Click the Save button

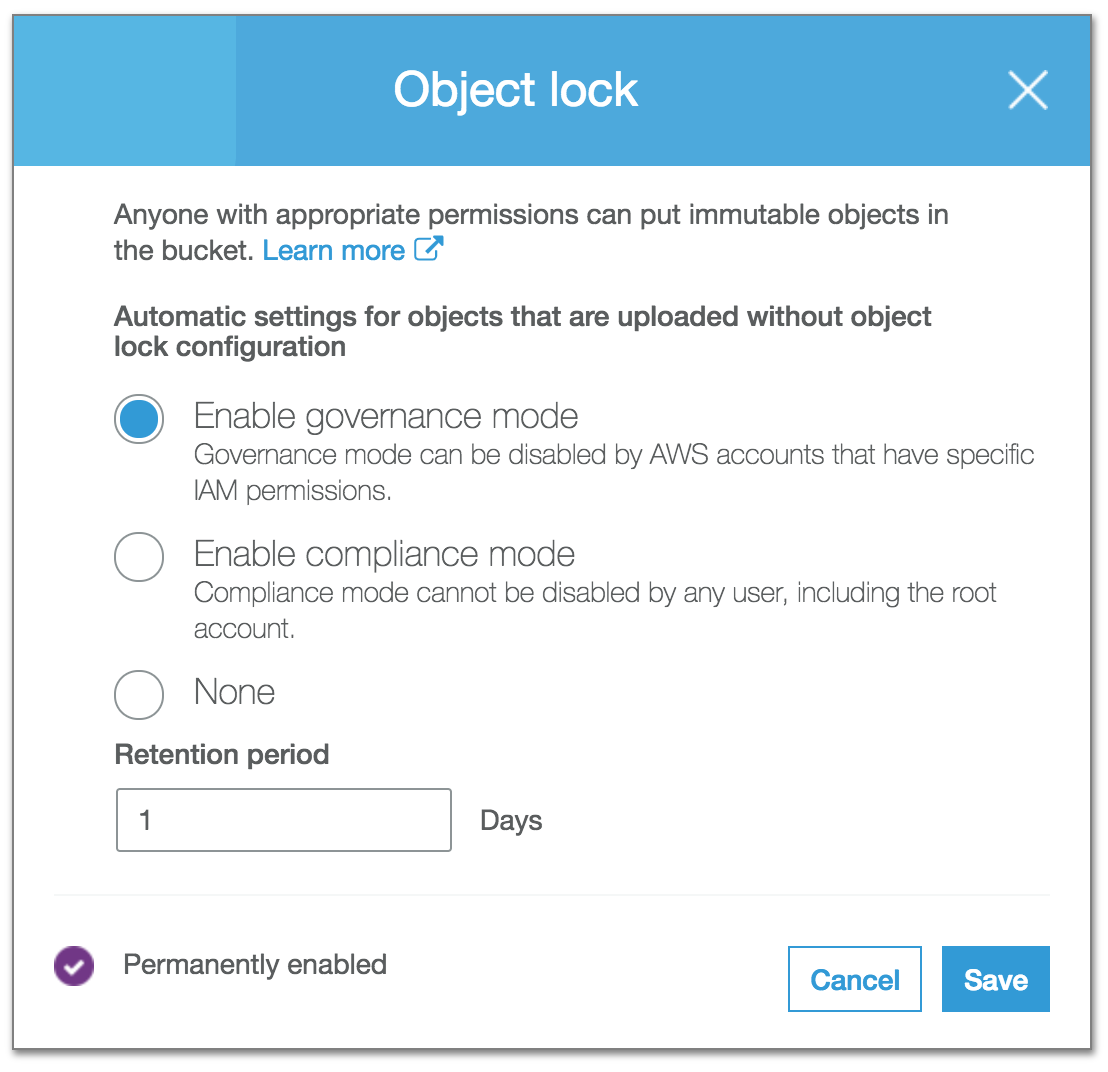point(995,979)
